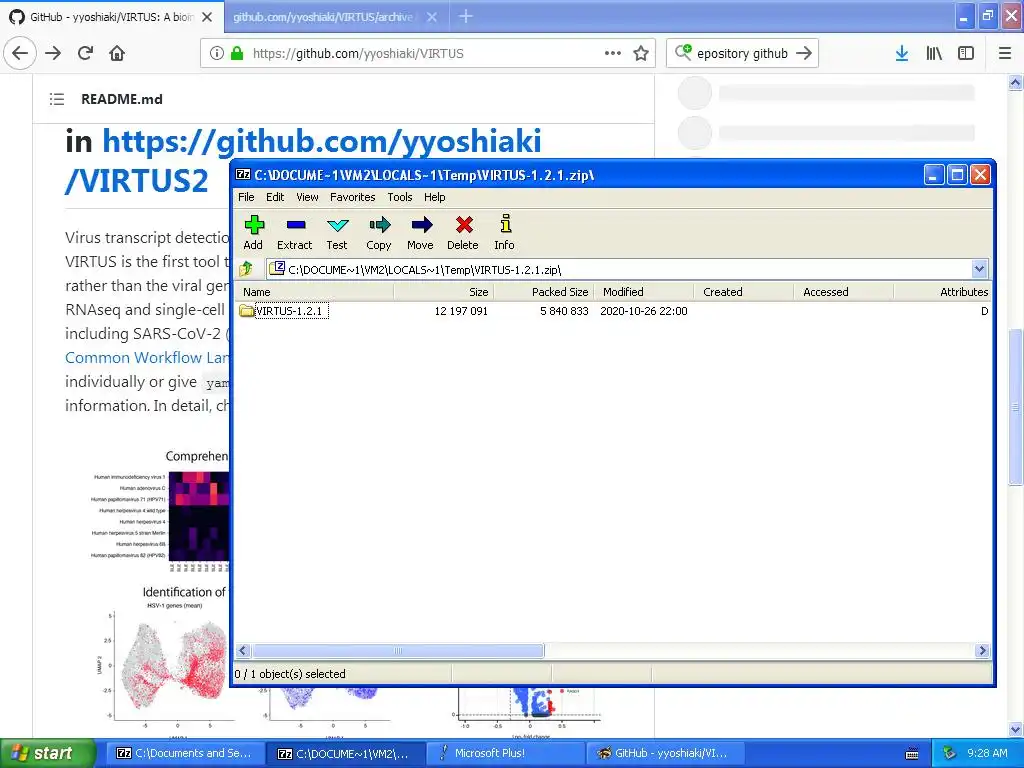
Task: Sort by Size column header
Action: point(443,292)
